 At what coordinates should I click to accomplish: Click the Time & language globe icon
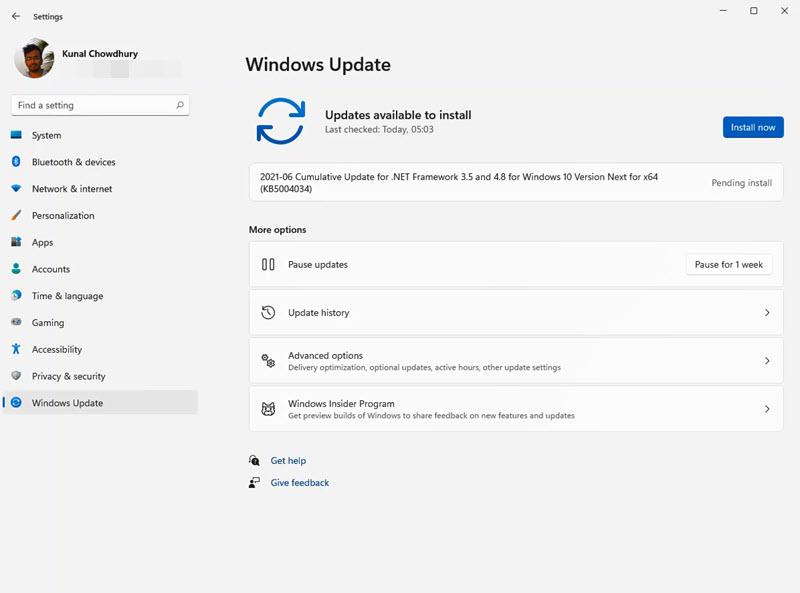pyautogui.click(x=16, y=295)
